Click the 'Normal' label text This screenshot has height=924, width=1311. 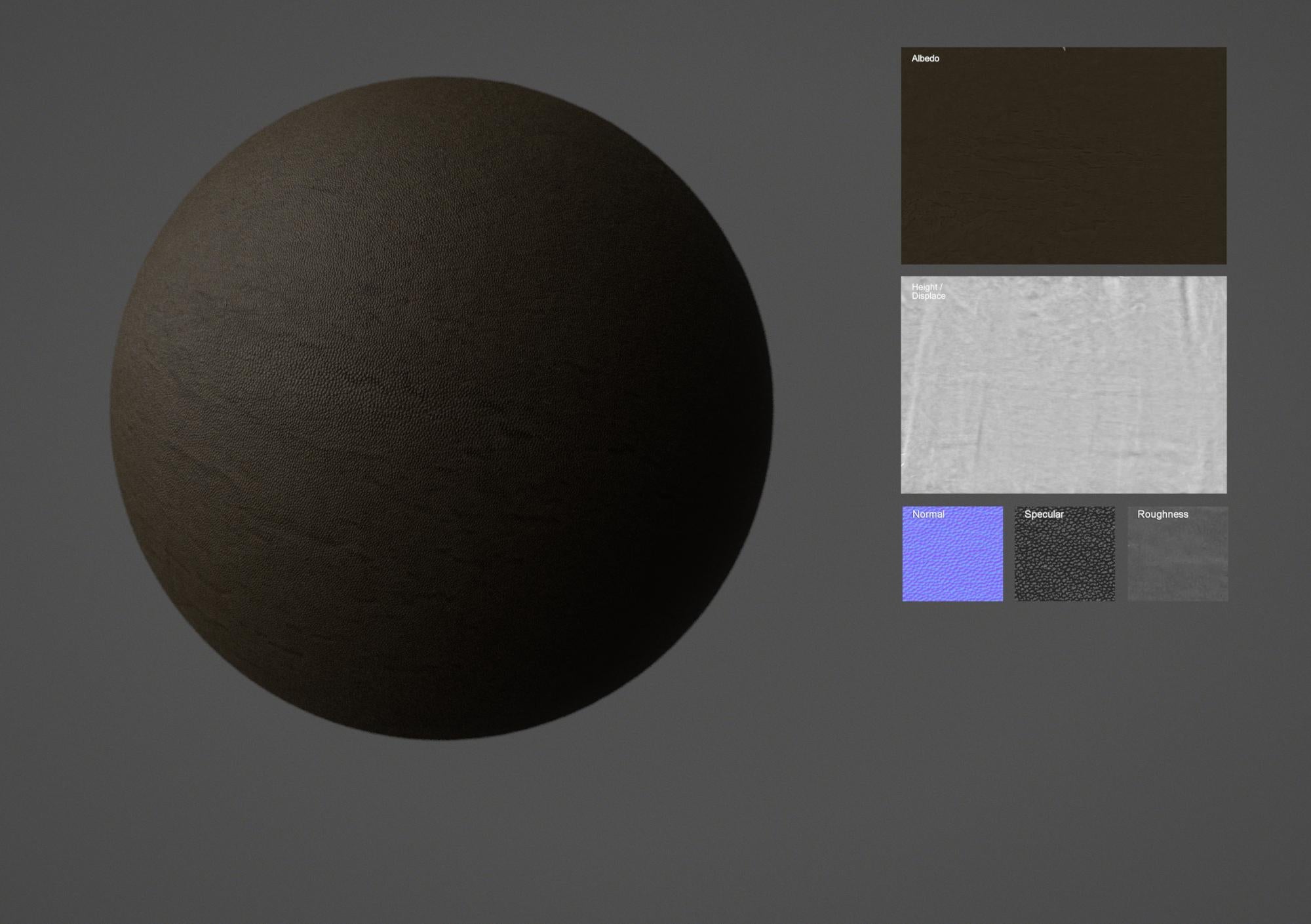click(x=928, y=514)
